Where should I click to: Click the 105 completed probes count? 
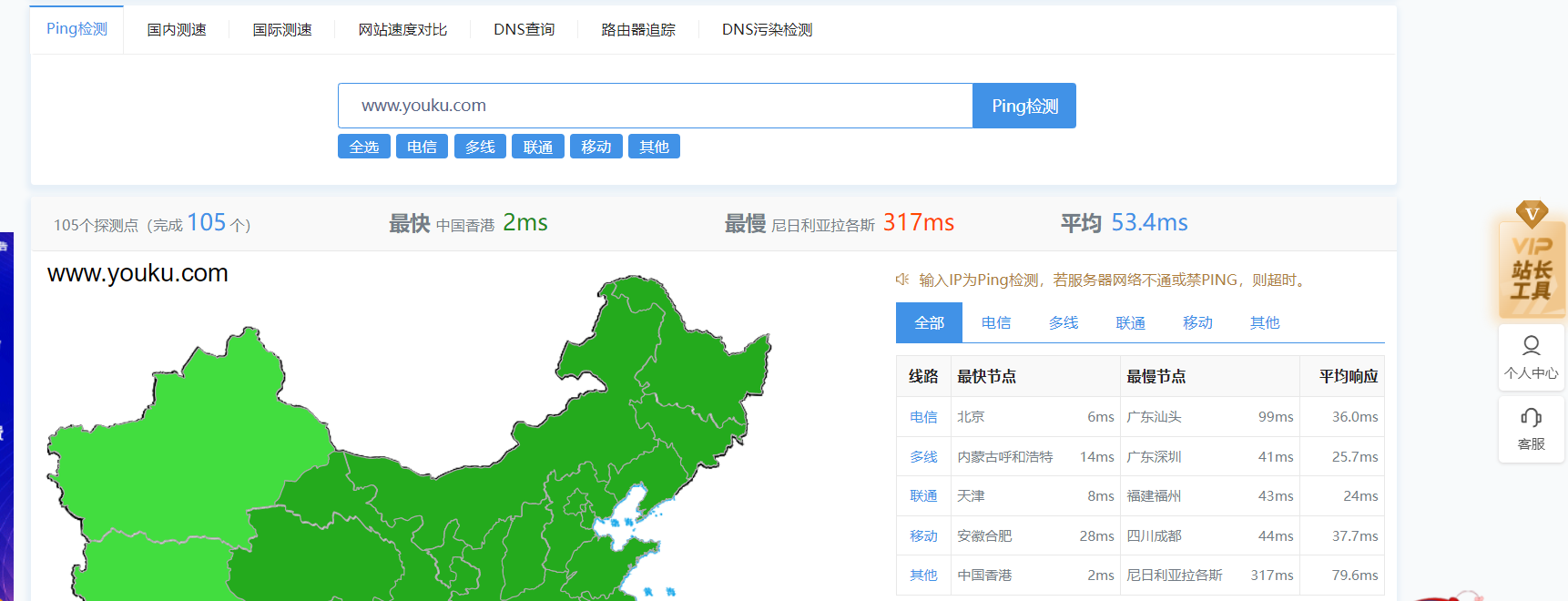click(x=207, y=222)
